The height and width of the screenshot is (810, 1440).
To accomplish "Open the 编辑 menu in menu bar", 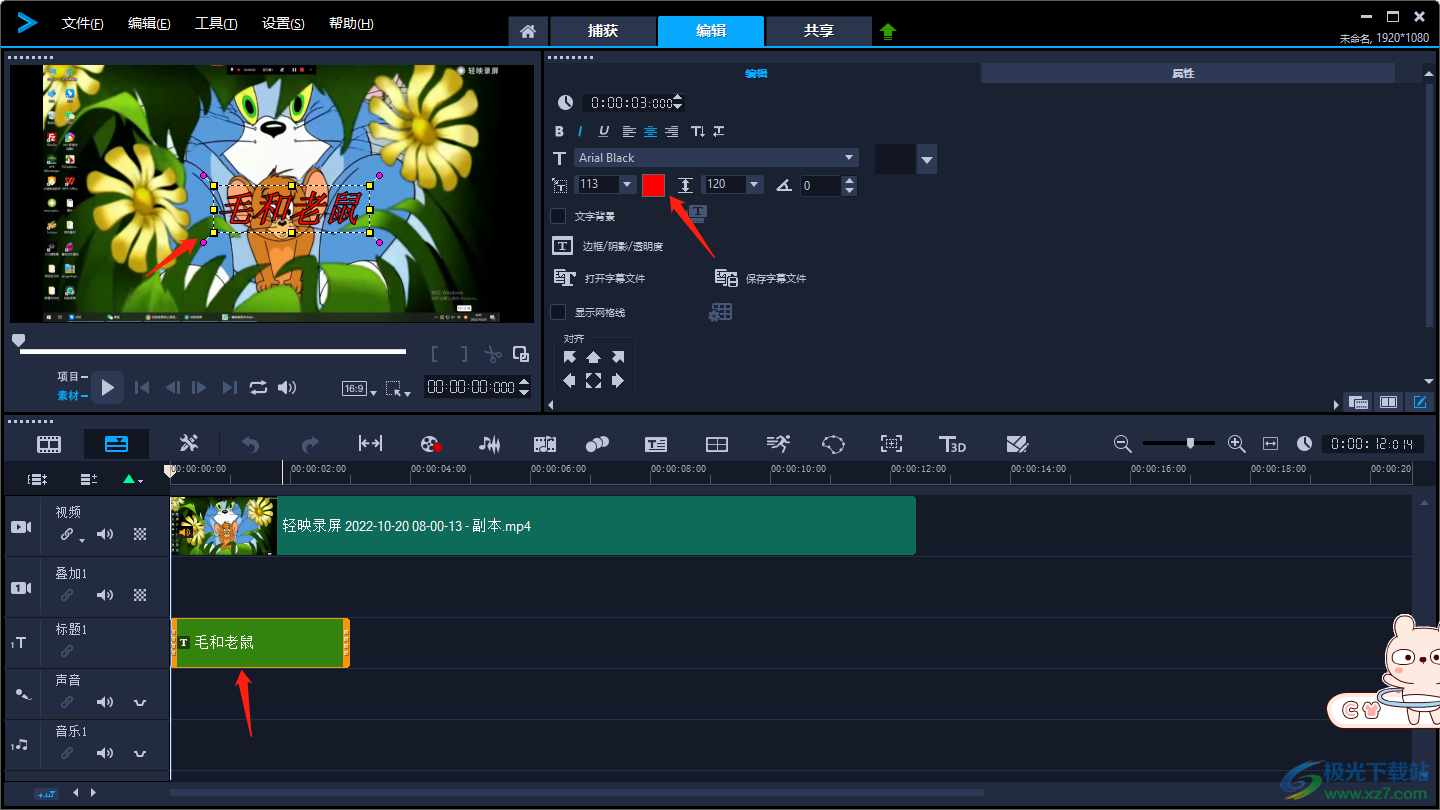I will 149,24.
